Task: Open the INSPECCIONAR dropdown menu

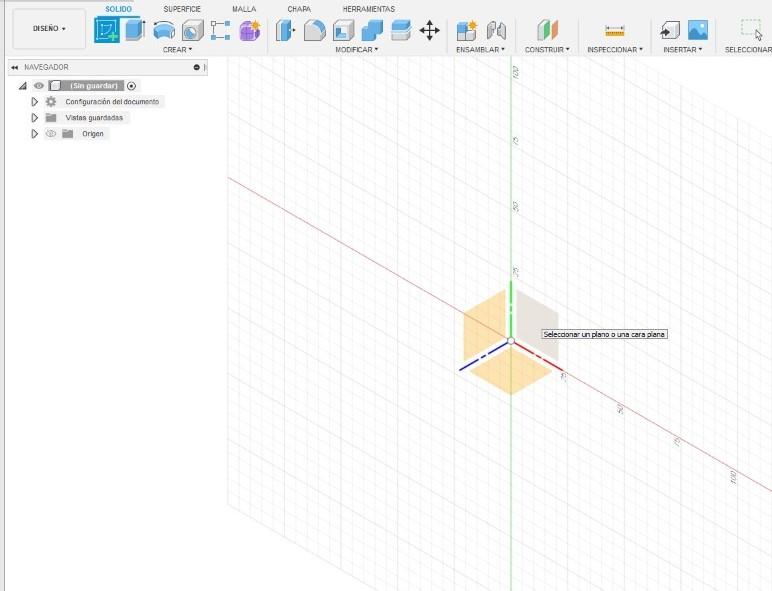Action: point(615,50)
